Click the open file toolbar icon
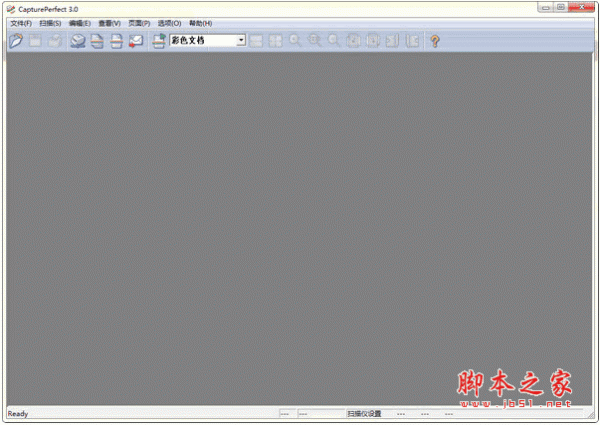 16,41
